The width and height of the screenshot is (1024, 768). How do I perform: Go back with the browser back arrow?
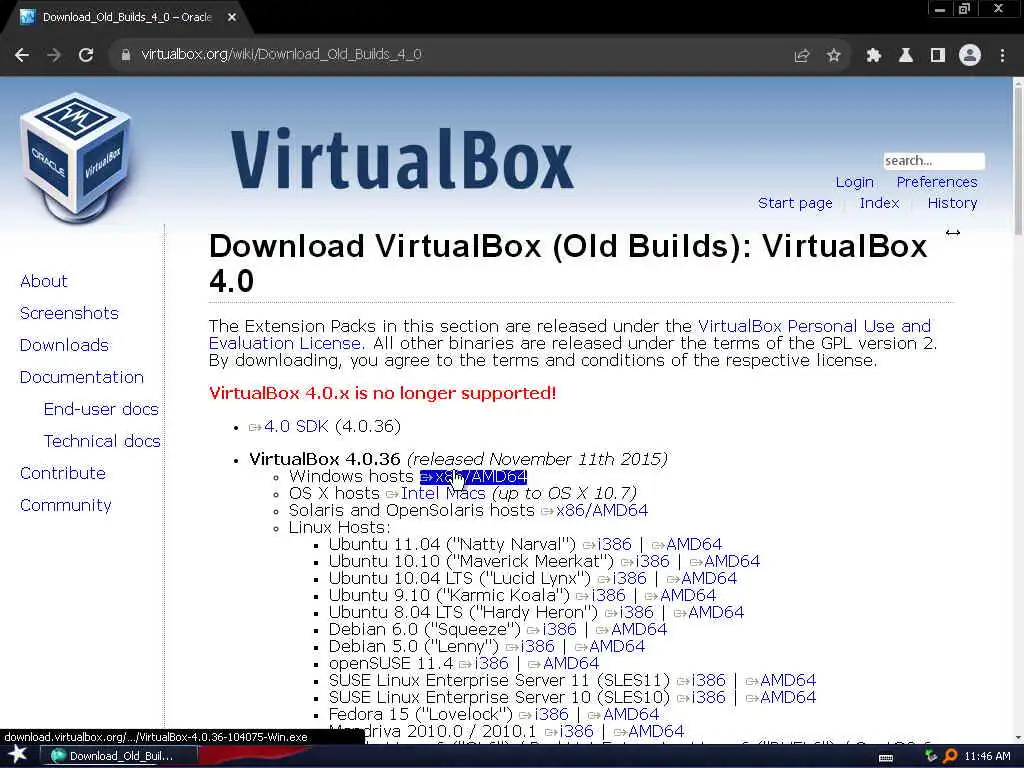22,55
